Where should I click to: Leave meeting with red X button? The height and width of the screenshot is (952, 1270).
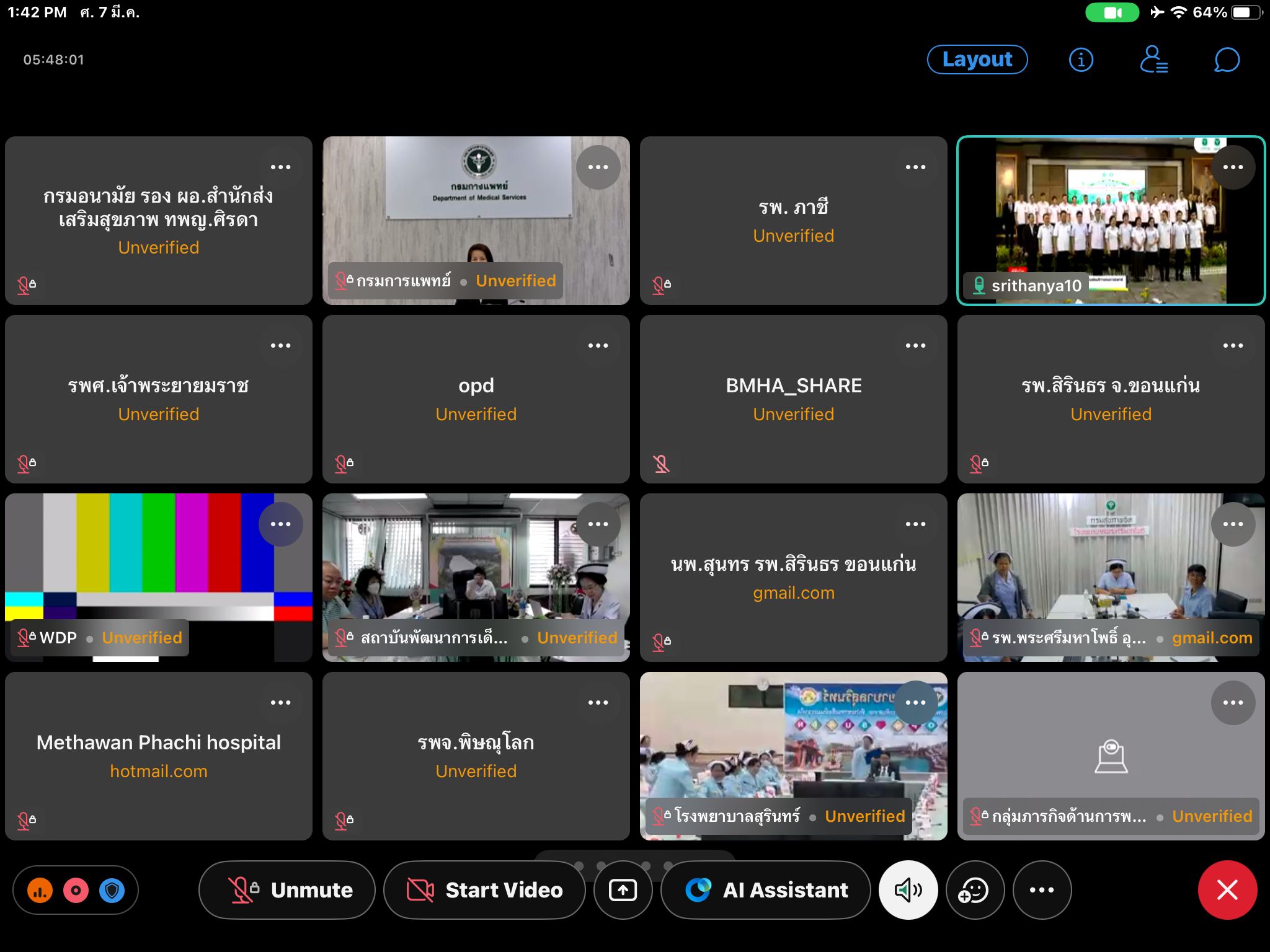coord(1227,890)
